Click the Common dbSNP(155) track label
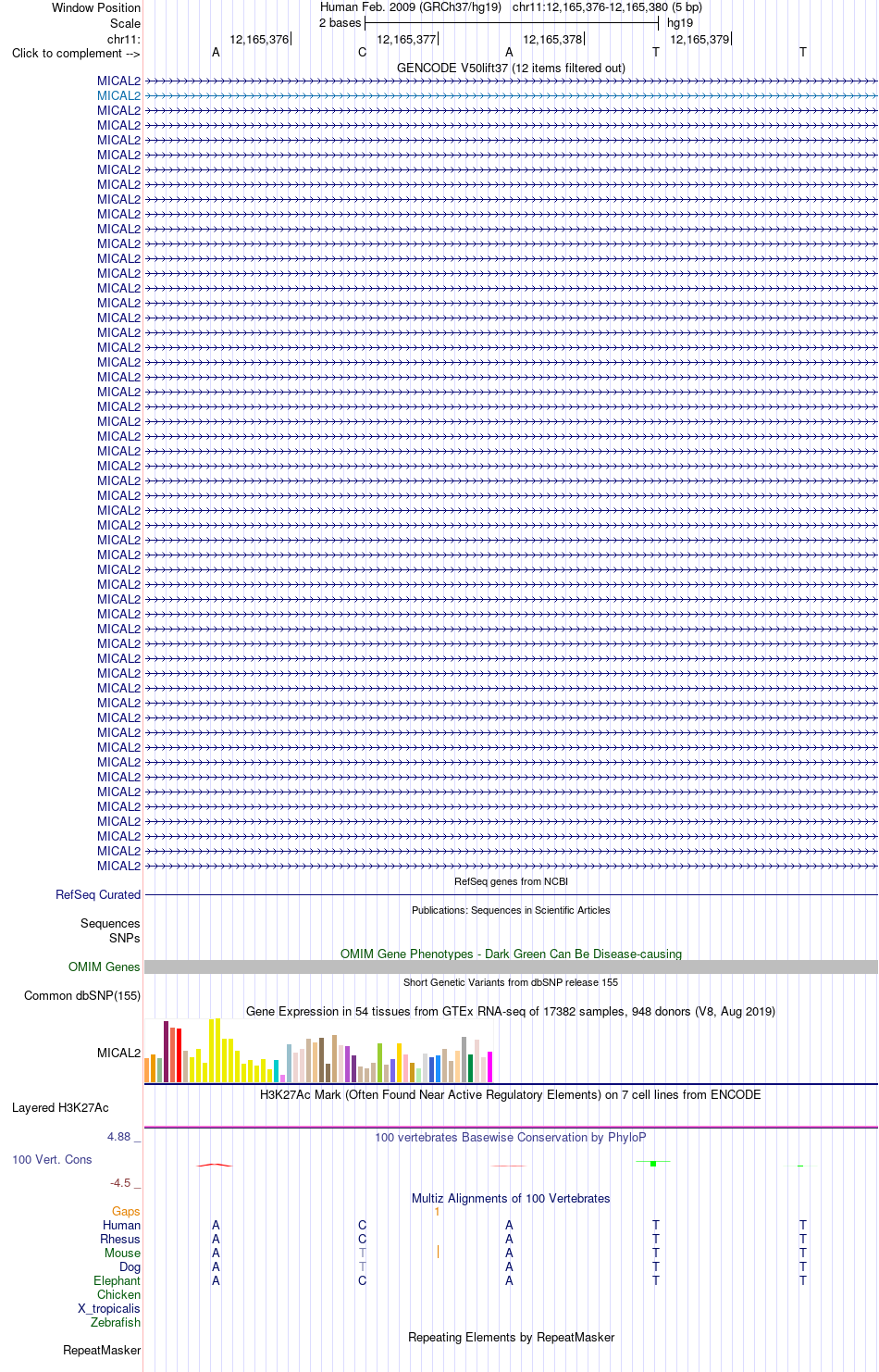 point(82,995)
